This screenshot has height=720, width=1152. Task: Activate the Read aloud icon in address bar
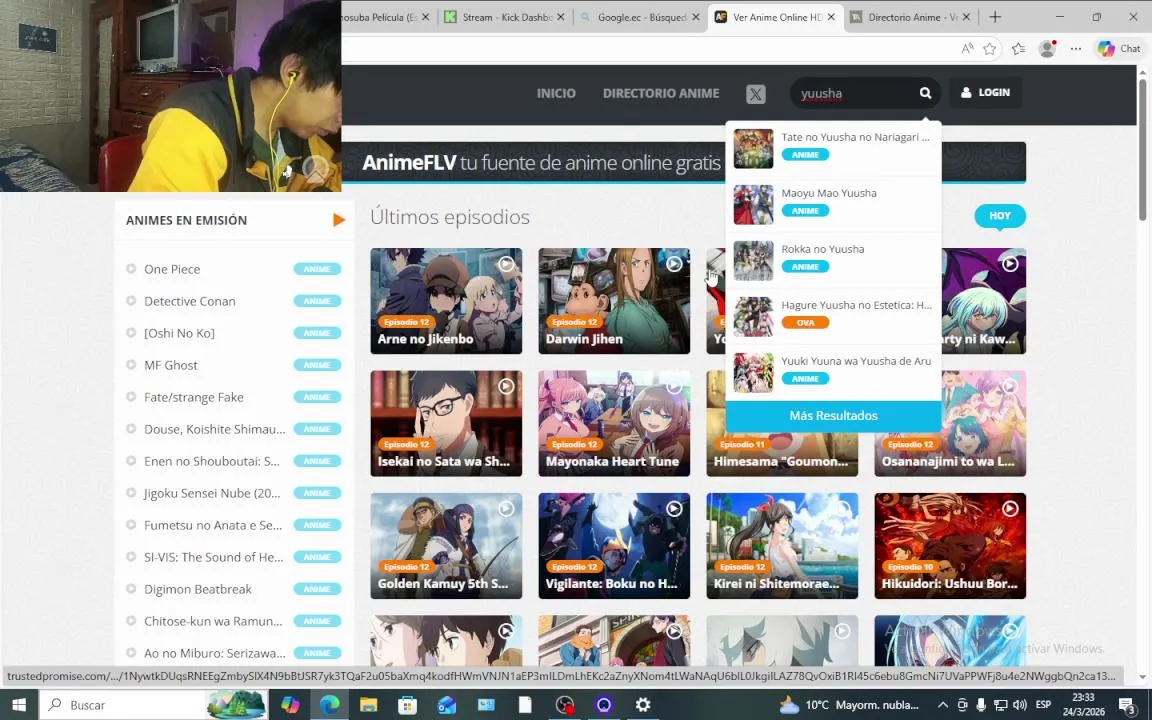tap(967, 48)
